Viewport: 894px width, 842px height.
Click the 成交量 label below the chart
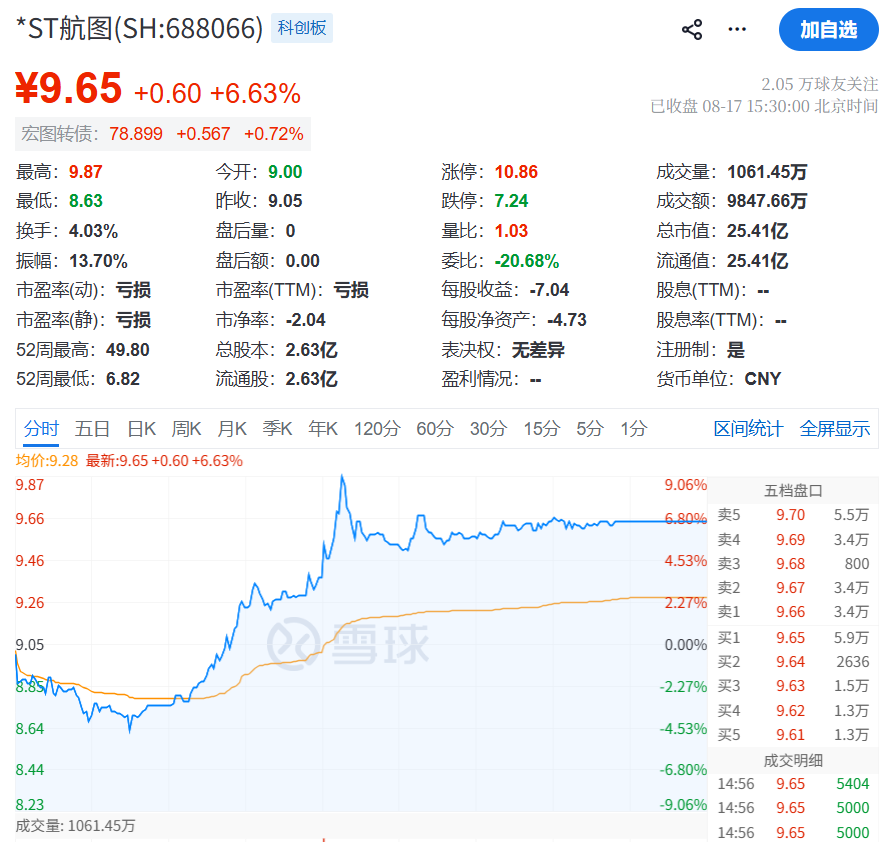tap(75, 825)
